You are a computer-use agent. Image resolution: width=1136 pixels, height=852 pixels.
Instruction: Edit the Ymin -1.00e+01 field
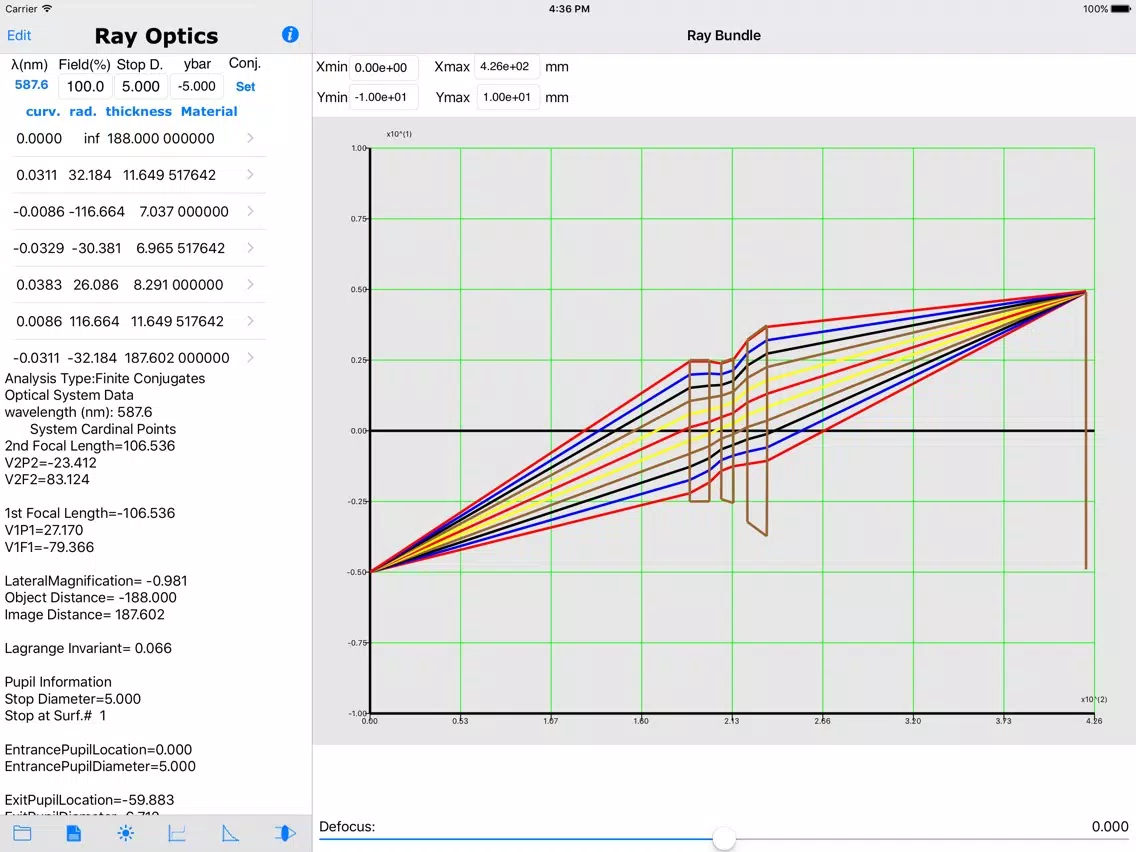click(383, 97)
